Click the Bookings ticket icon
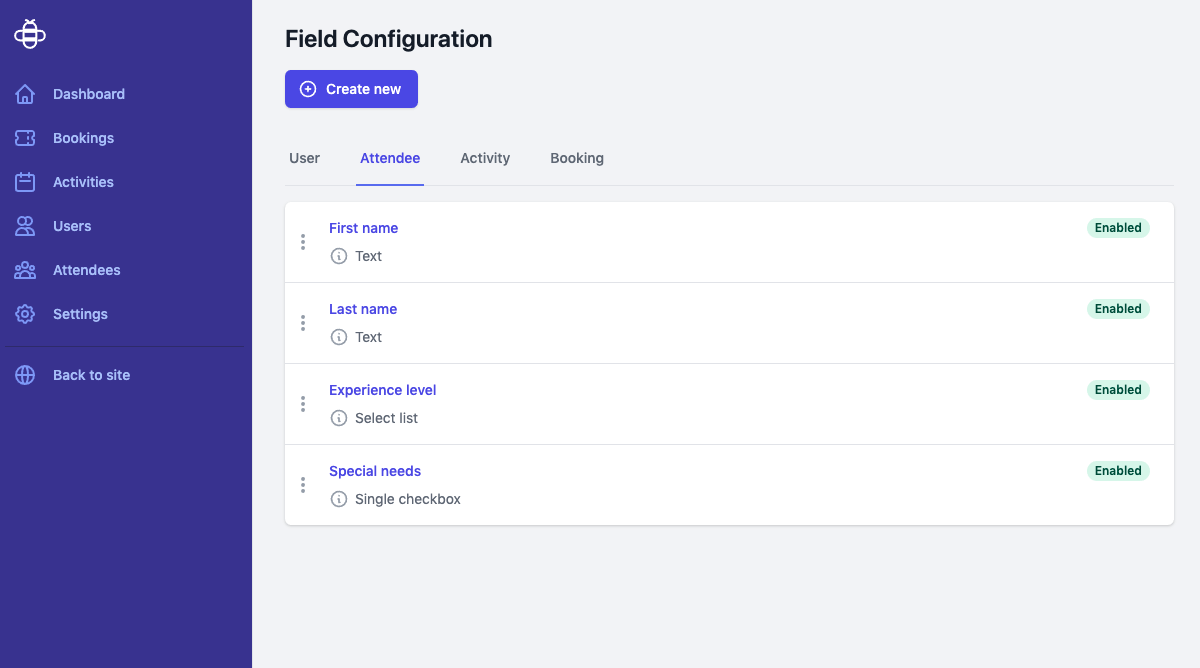 tap(25, 138)
